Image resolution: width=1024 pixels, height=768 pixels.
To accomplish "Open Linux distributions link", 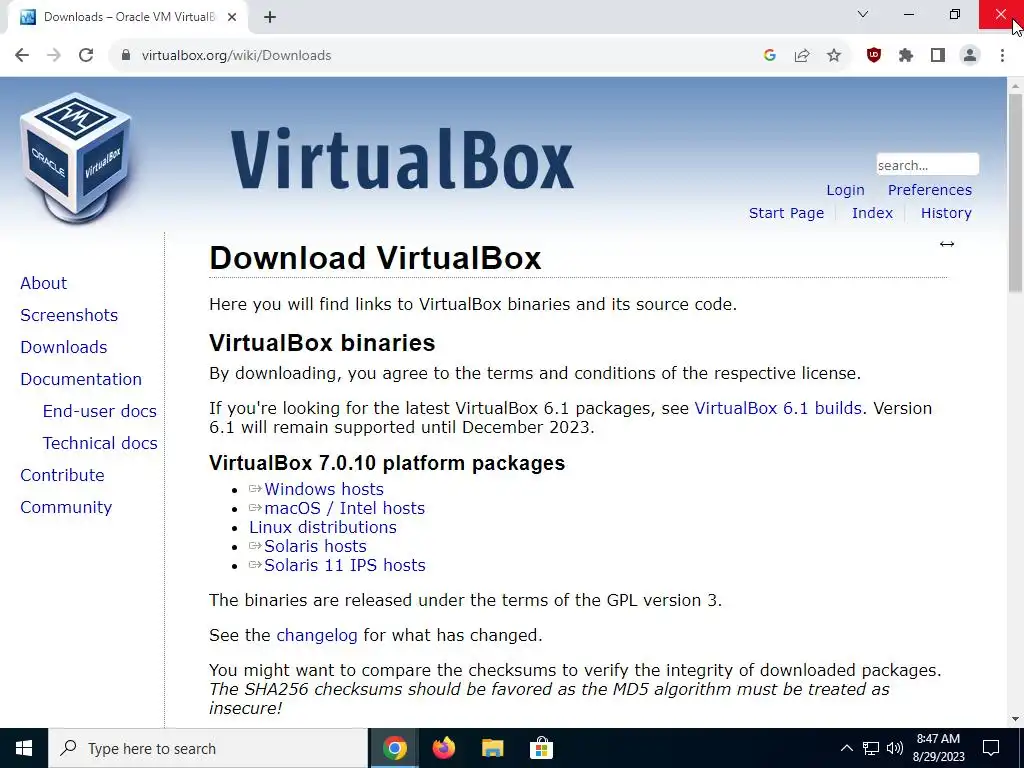I will (323, 527).
